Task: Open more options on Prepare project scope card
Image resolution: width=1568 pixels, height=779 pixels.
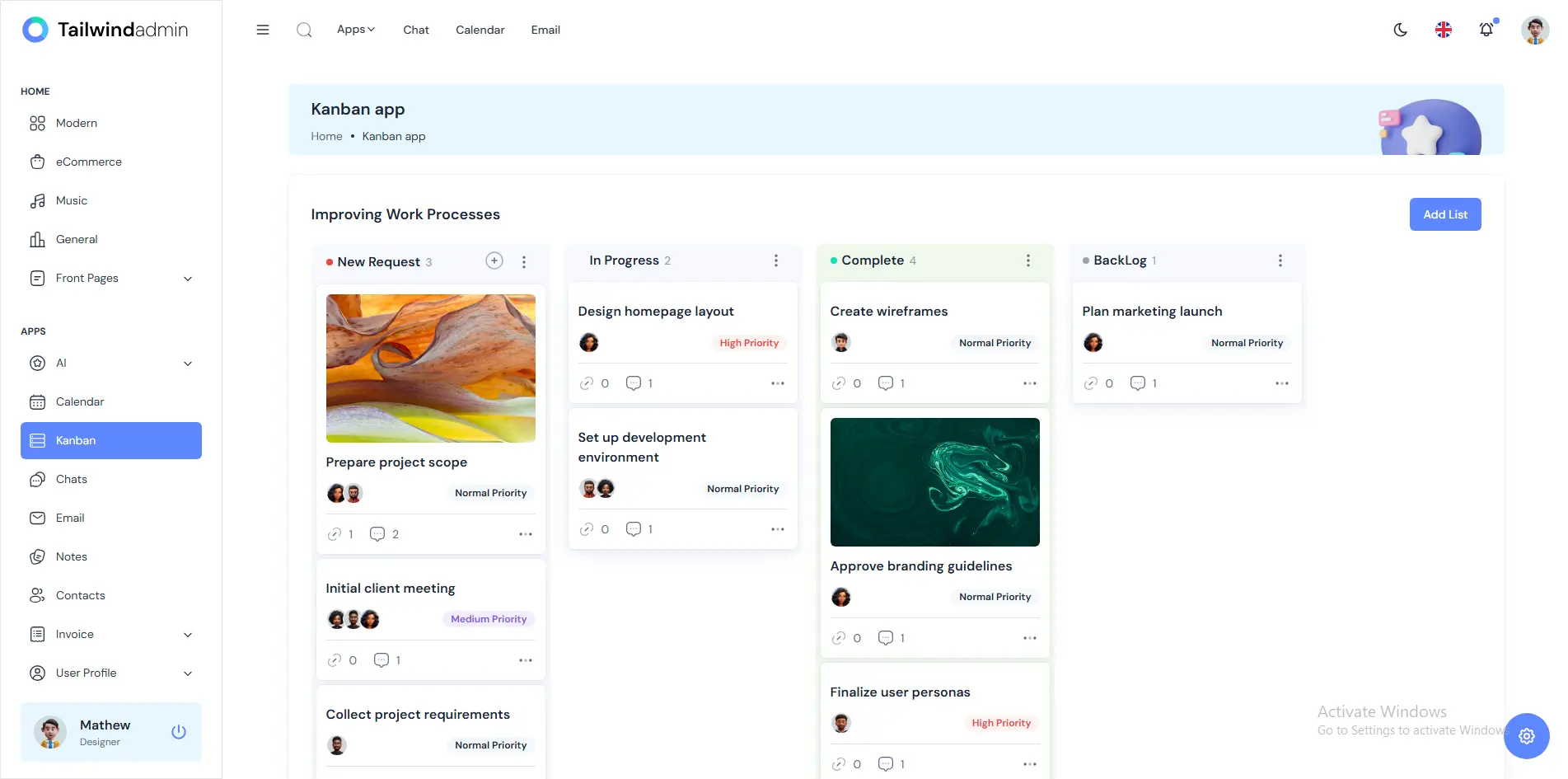Action: 526,534
